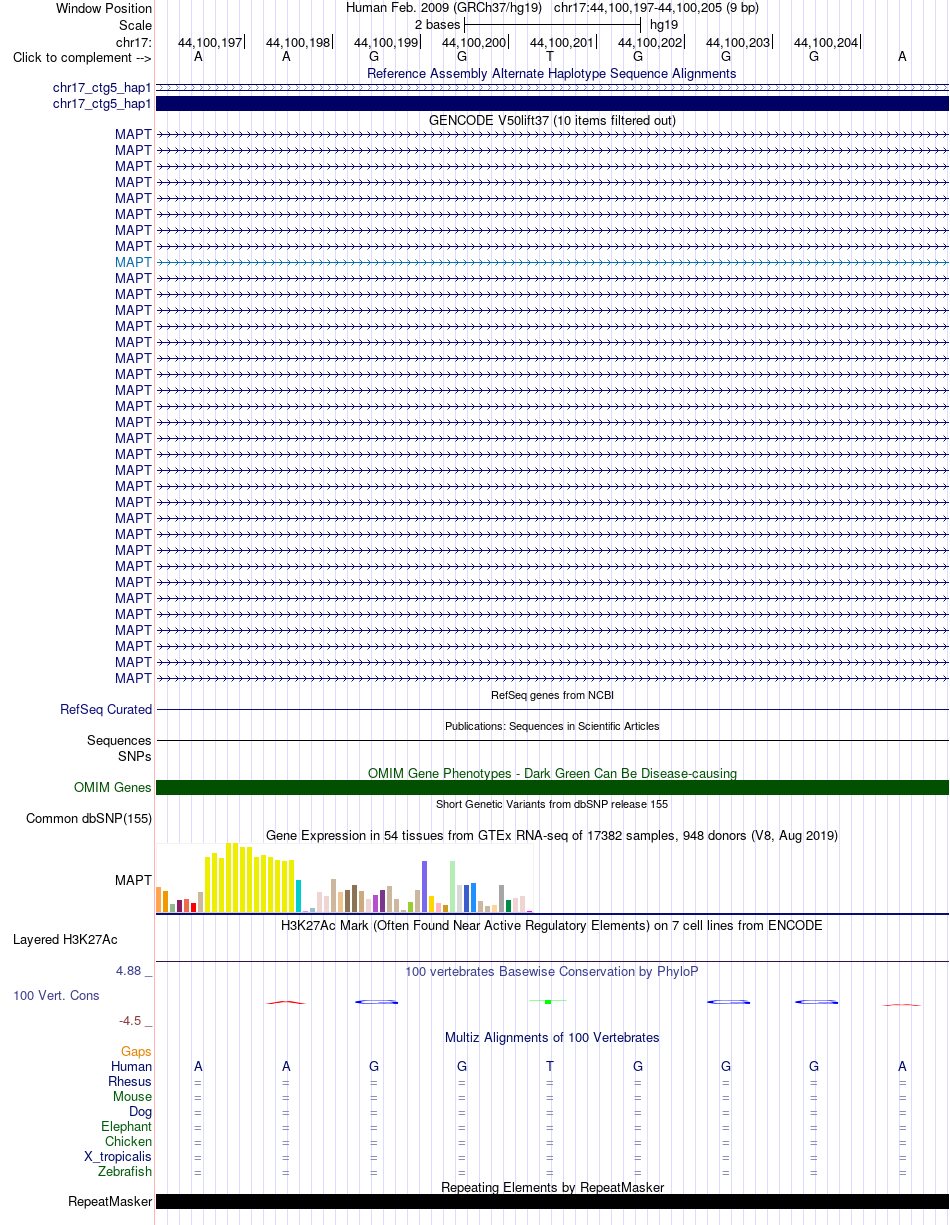Click the "-4.5" PhyloP lower scale value
950x1225 pixels.
pyautogui.click(x=135, y=1021)
